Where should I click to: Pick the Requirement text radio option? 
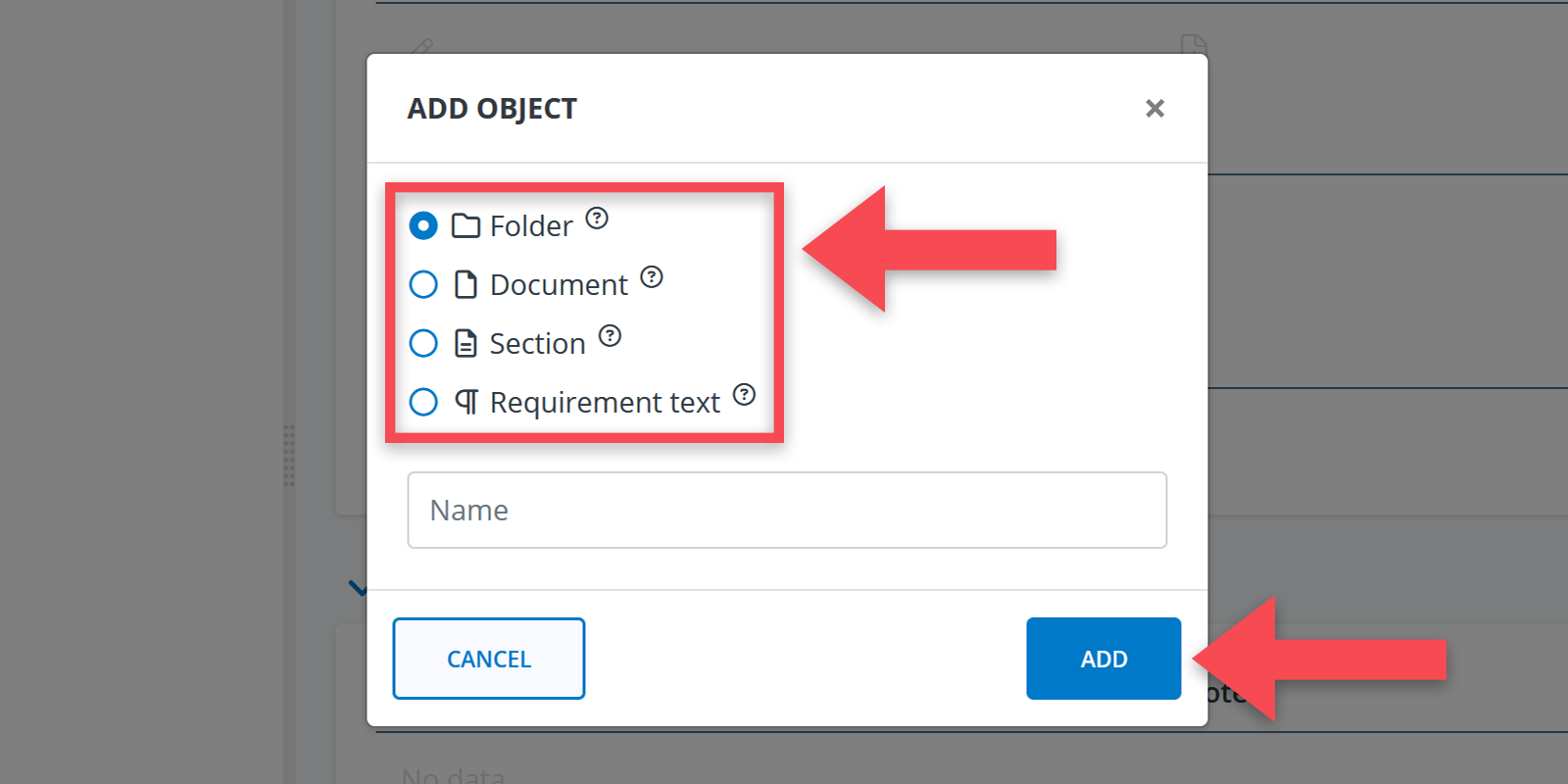[423, 402]
